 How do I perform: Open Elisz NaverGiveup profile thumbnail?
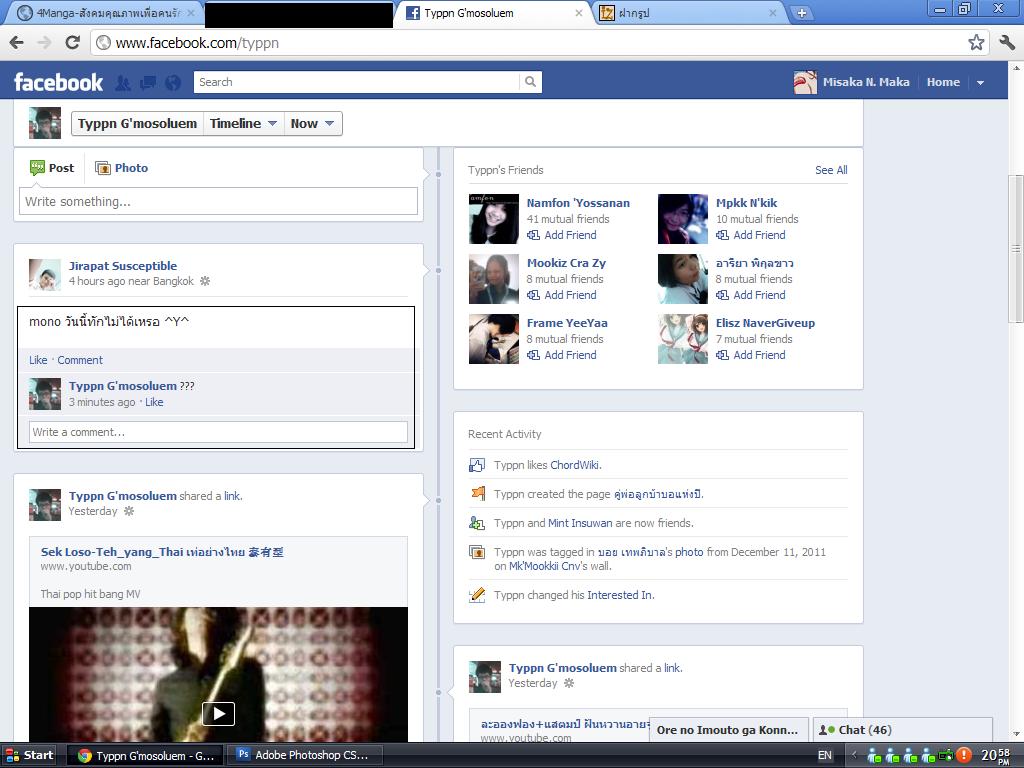click(682, 339)
